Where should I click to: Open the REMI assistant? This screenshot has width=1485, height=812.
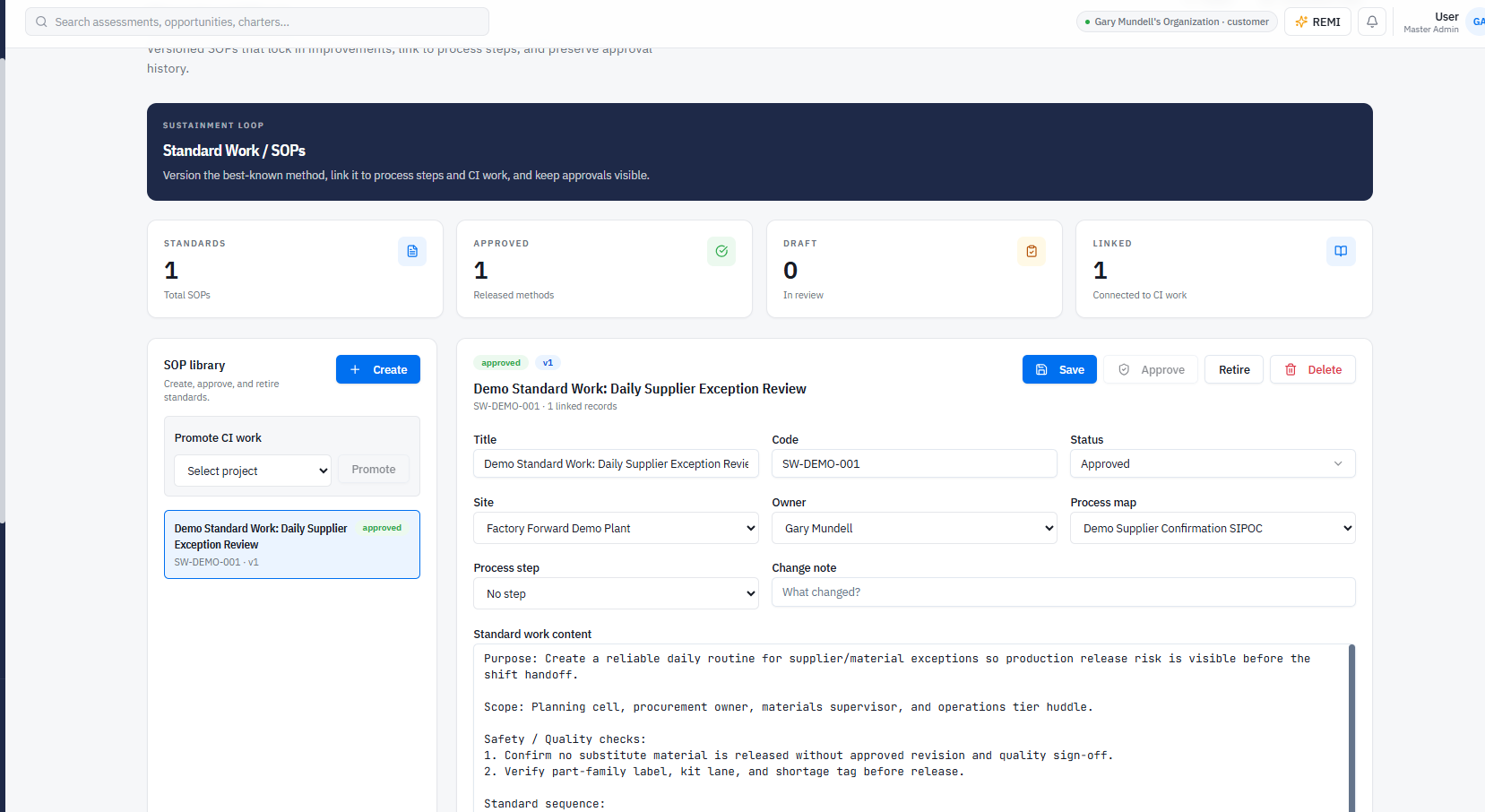tap(1317, 22)
